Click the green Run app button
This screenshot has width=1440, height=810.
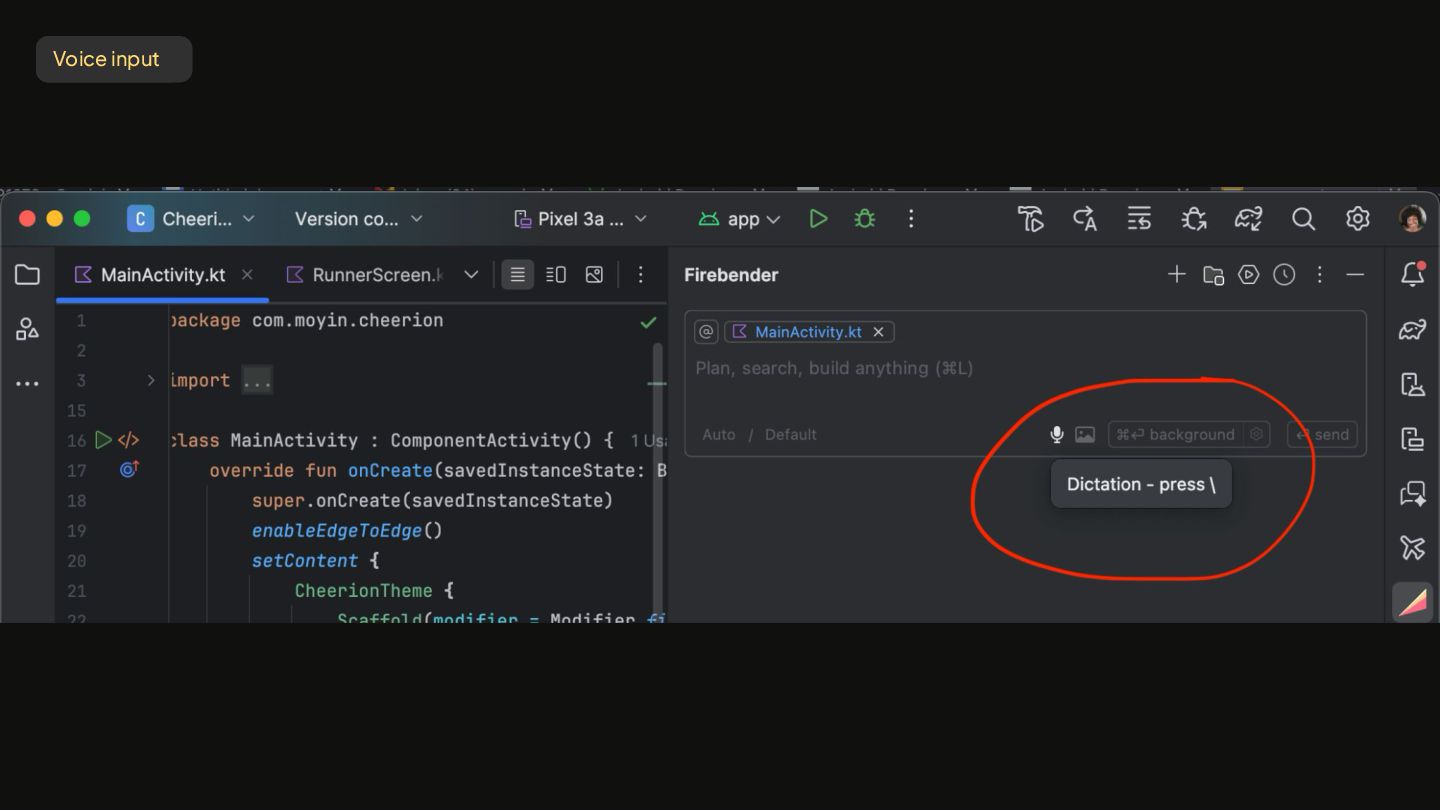[818, 219]
